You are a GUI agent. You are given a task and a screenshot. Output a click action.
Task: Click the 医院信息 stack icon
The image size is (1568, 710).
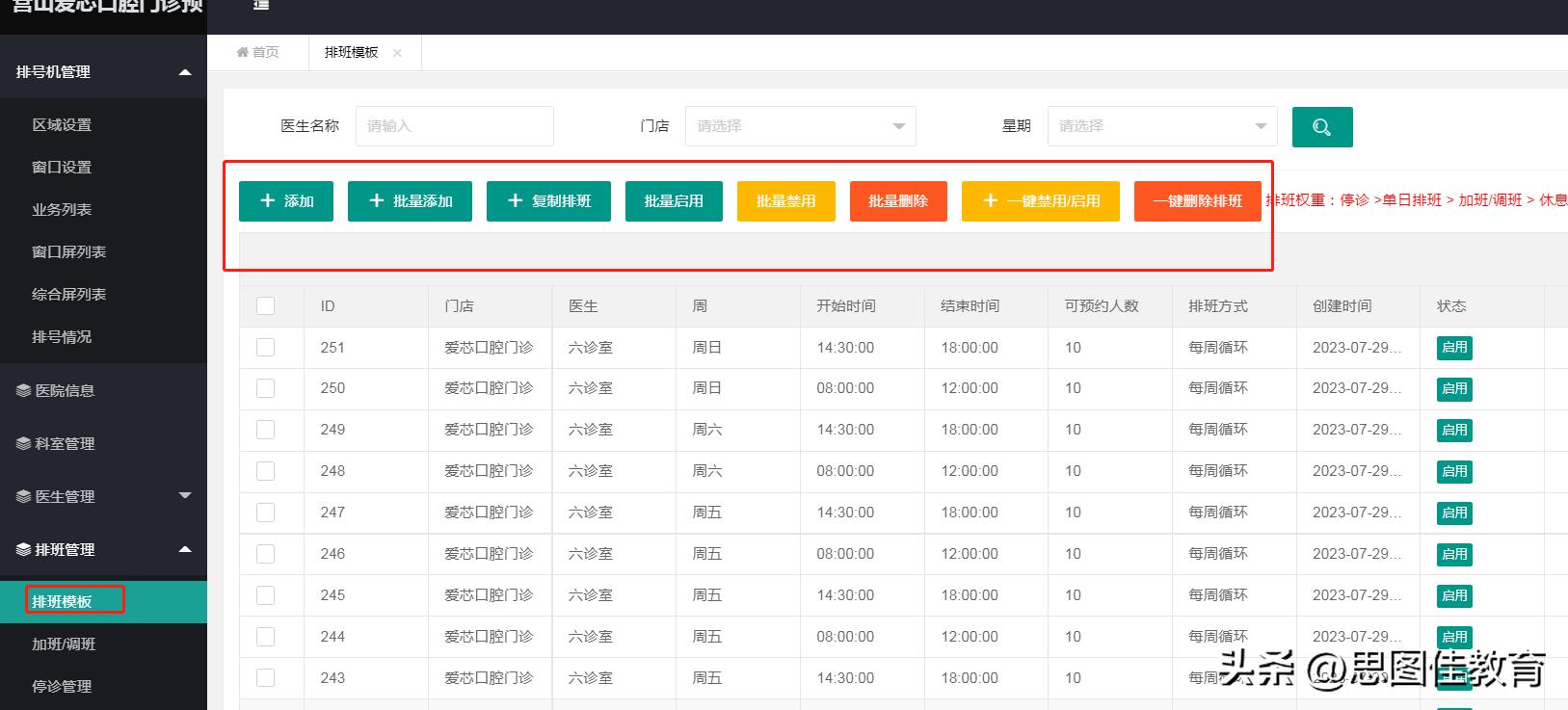click(24, 390)
